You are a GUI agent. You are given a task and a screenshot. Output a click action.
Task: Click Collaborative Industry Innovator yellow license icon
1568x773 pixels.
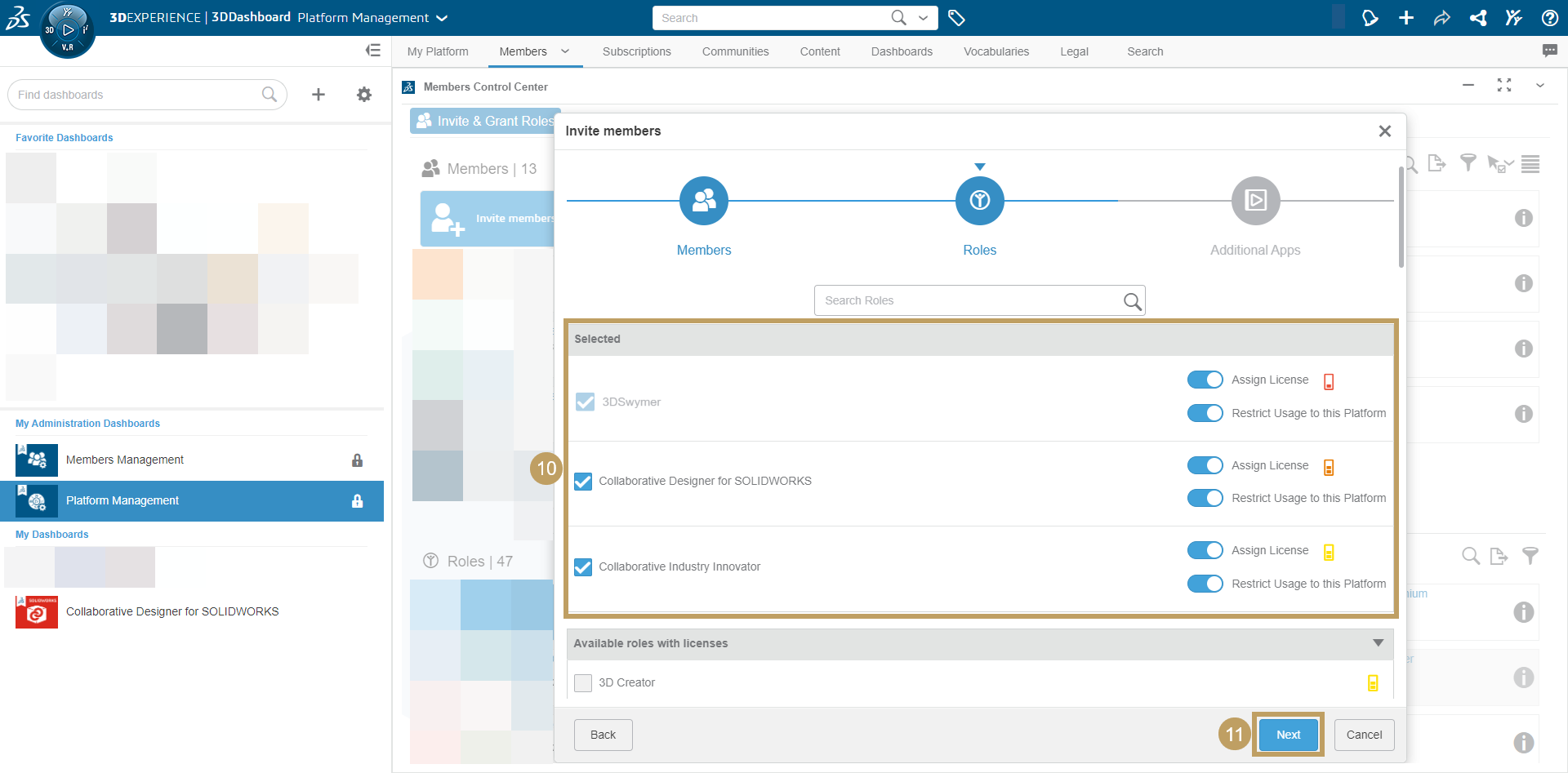pyautogui.click(x=1329, y=552)
